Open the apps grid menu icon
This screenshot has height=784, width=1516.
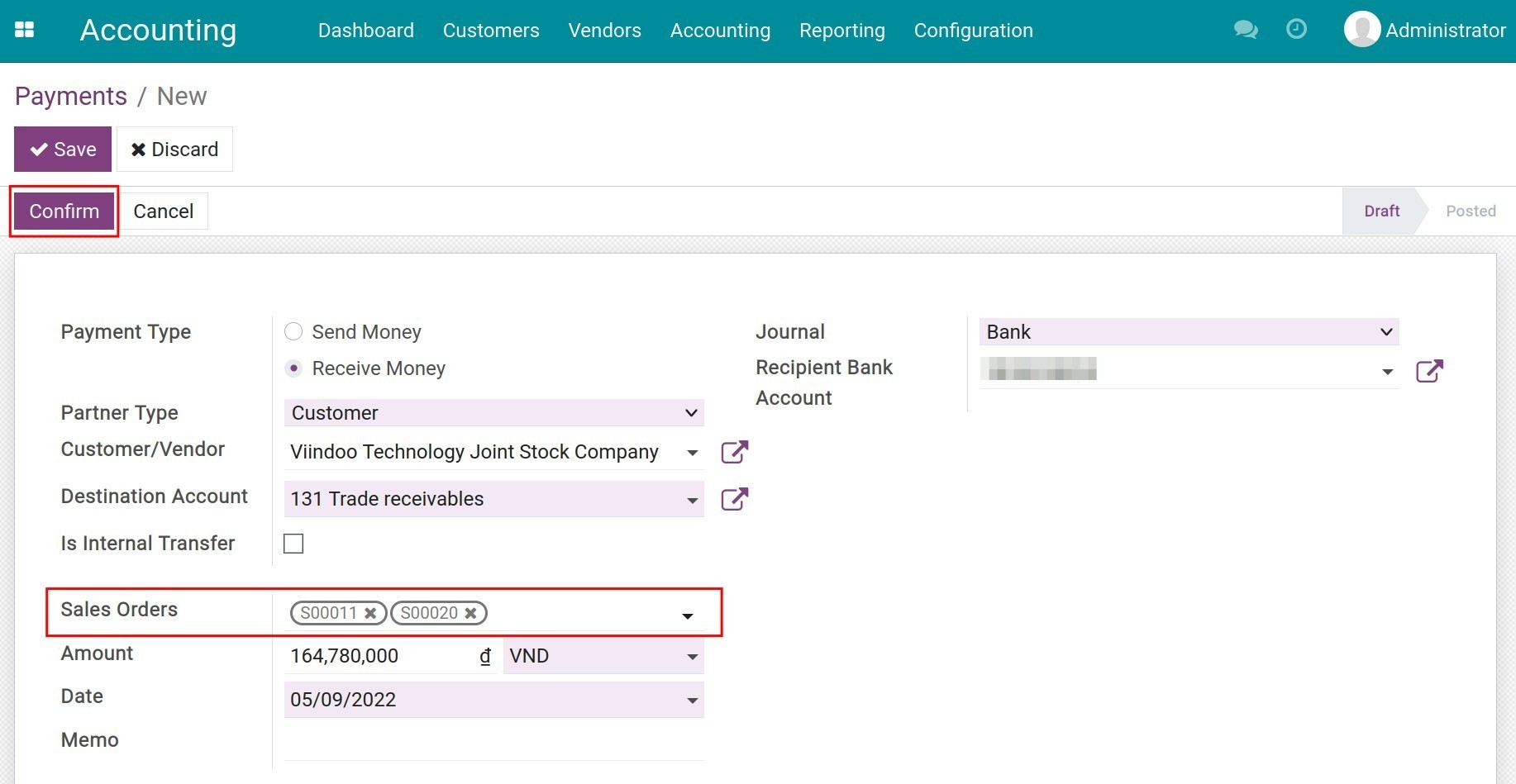point(25,30)
